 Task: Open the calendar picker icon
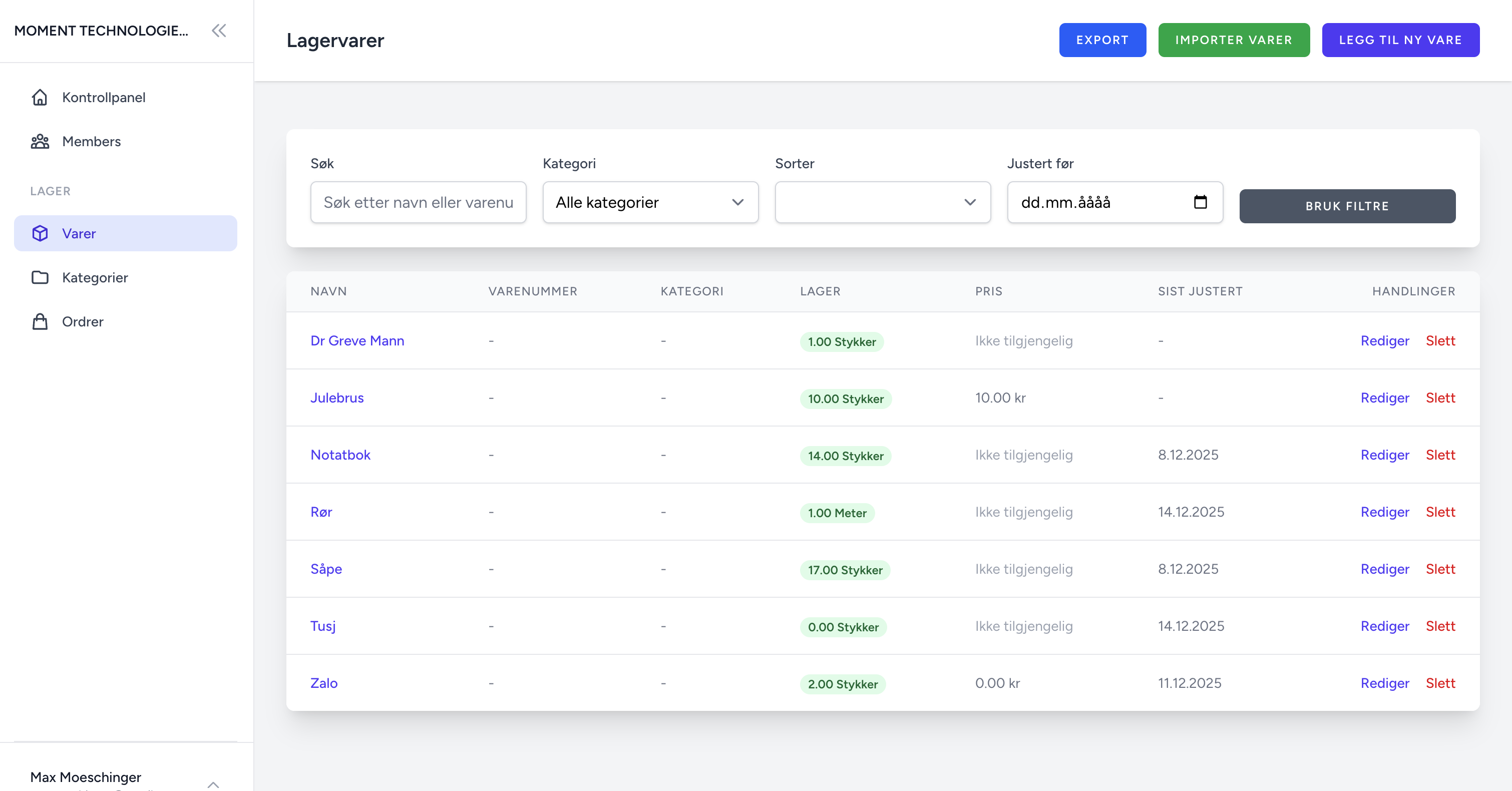(x=1200, y=202)
